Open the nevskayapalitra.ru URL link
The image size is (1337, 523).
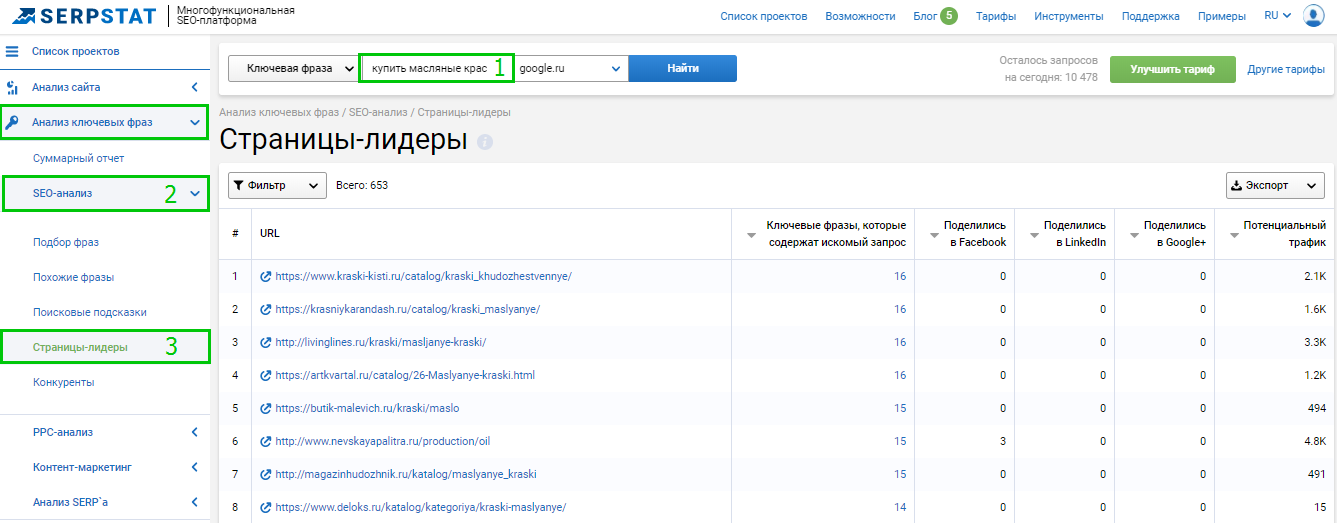382,441
